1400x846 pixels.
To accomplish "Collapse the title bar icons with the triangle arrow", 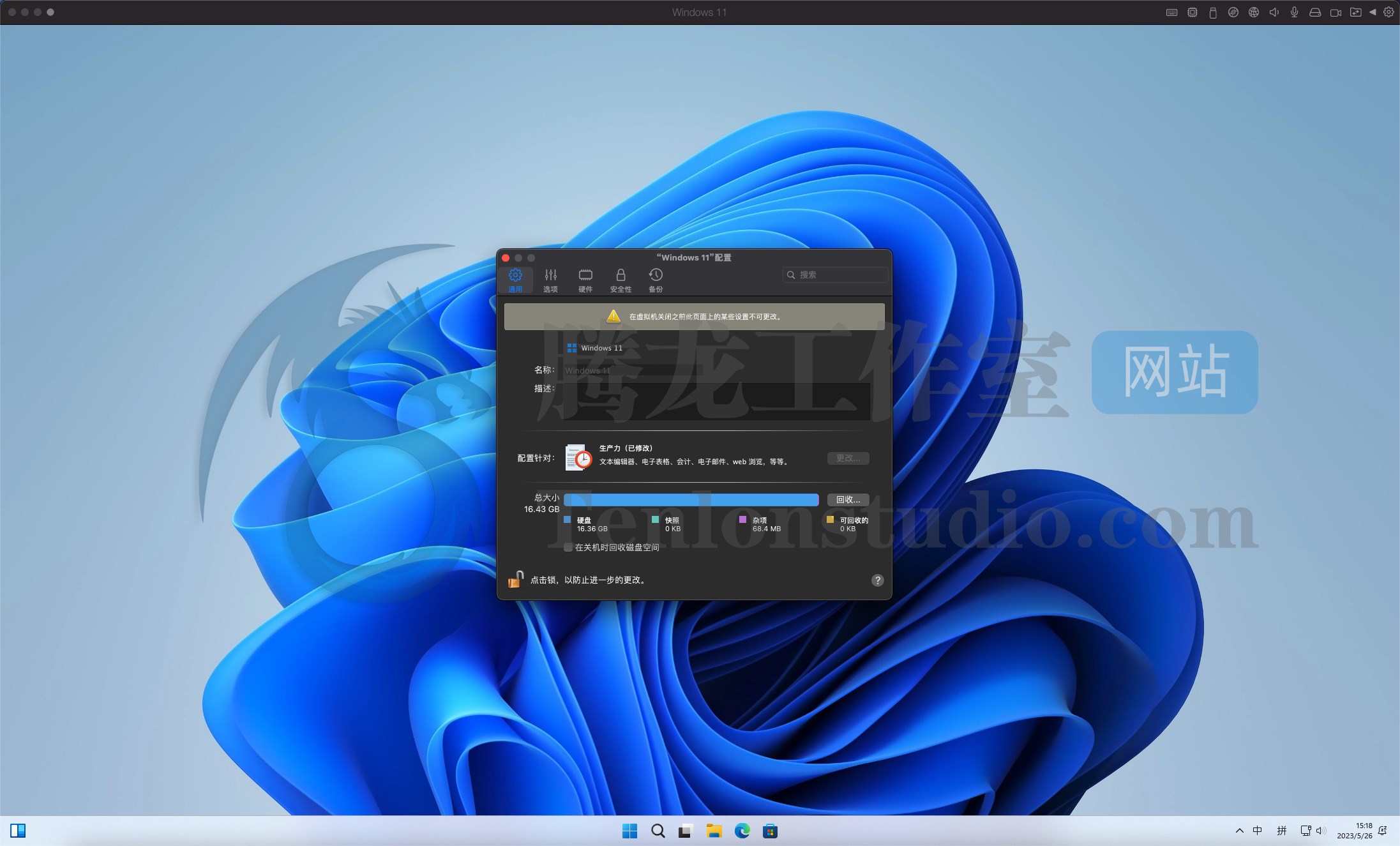I will point(1373,12).
